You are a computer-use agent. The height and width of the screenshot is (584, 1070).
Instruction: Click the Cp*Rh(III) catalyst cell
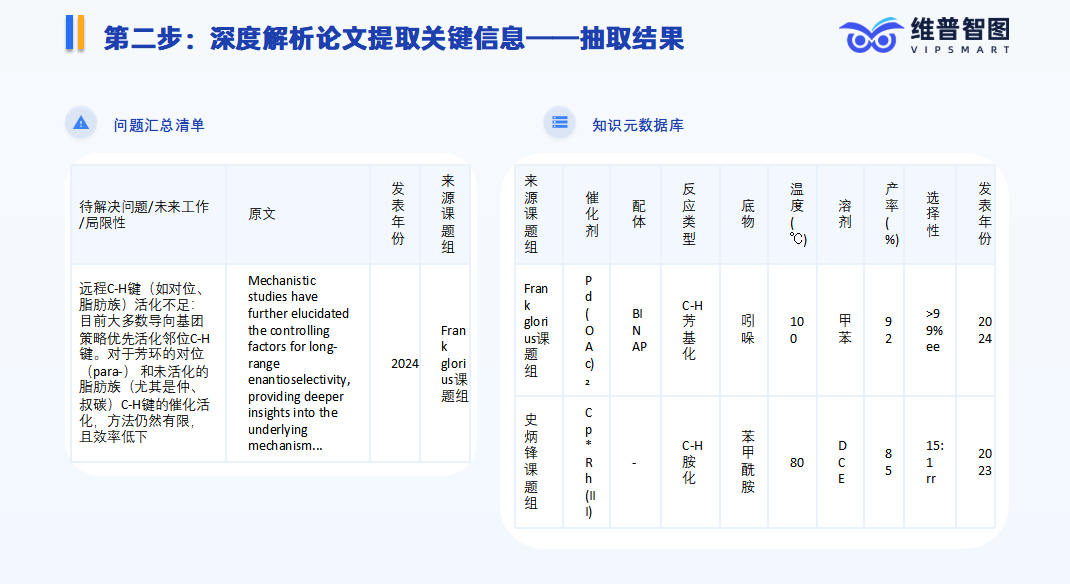587,462
